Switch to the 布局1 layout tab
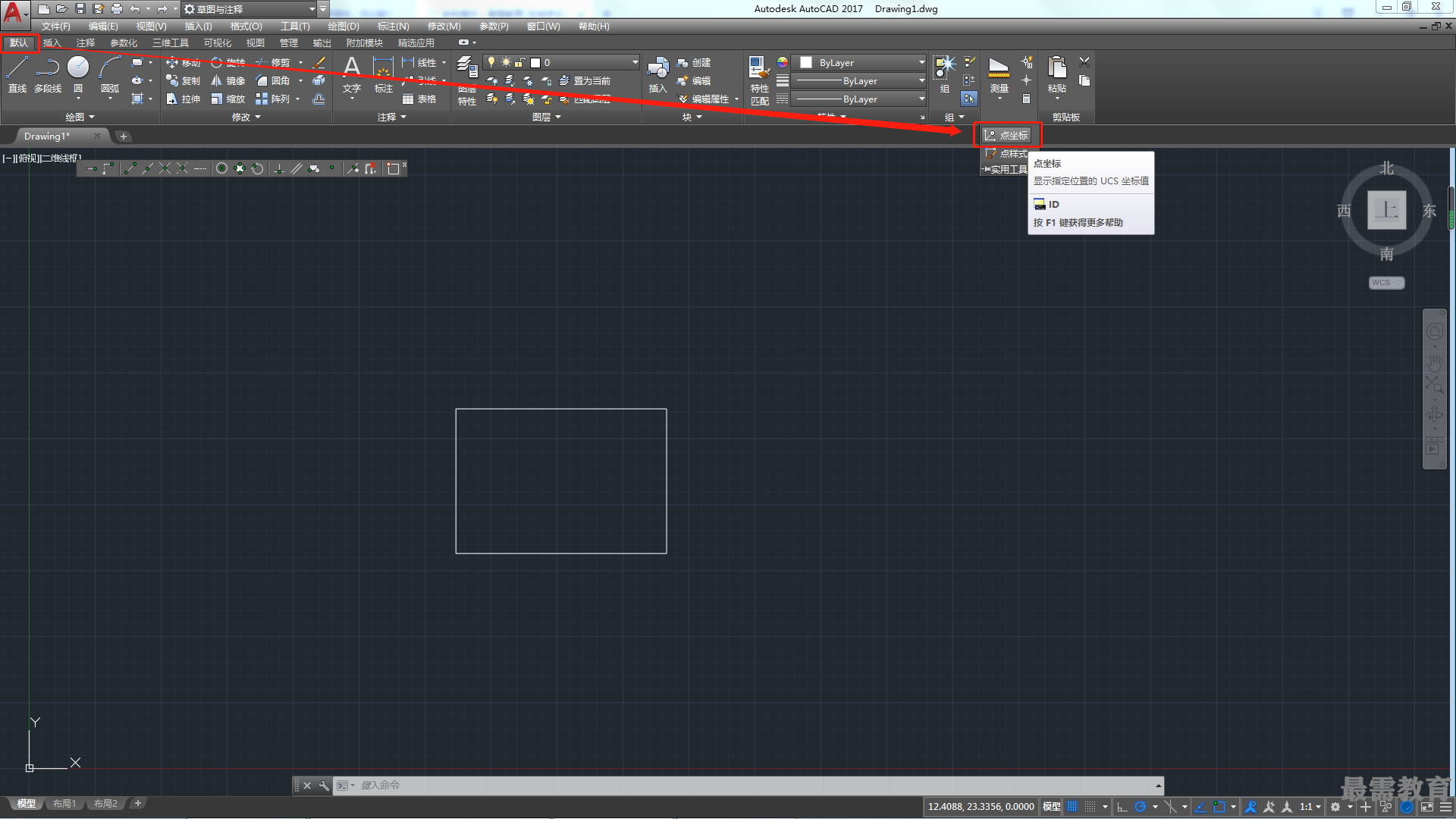The height and width of the screenshot is (819, 1456). [x=64, y=804]
